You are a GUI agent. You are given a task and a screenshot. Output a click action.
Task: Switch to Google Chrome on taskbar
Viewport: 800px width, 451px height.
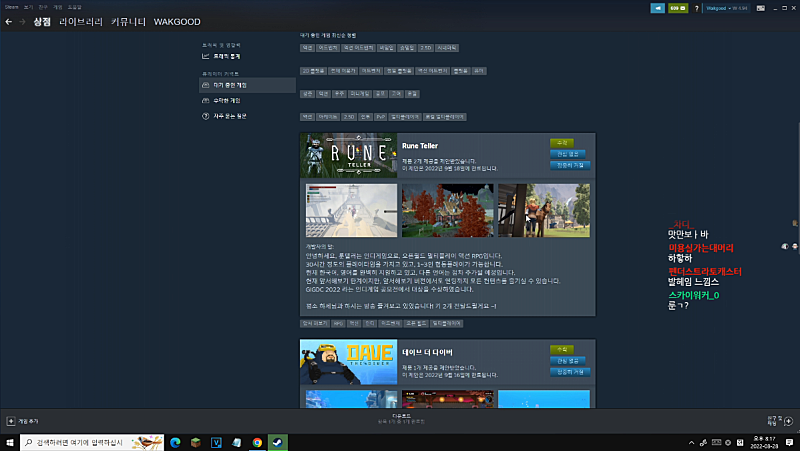coord(257,442)
